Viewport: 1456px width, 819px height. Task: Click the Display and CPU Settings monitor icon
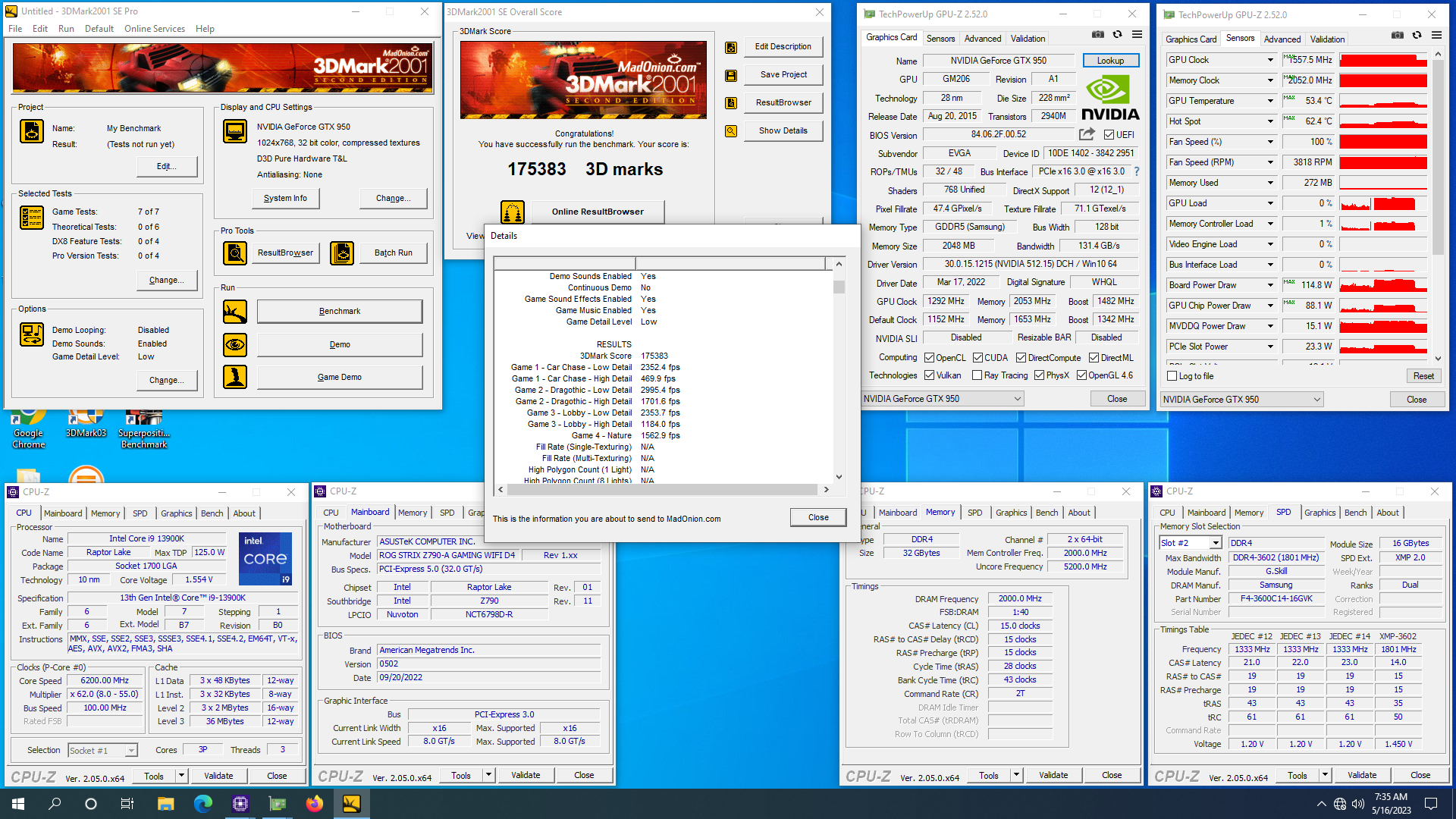tap(235, 131)
